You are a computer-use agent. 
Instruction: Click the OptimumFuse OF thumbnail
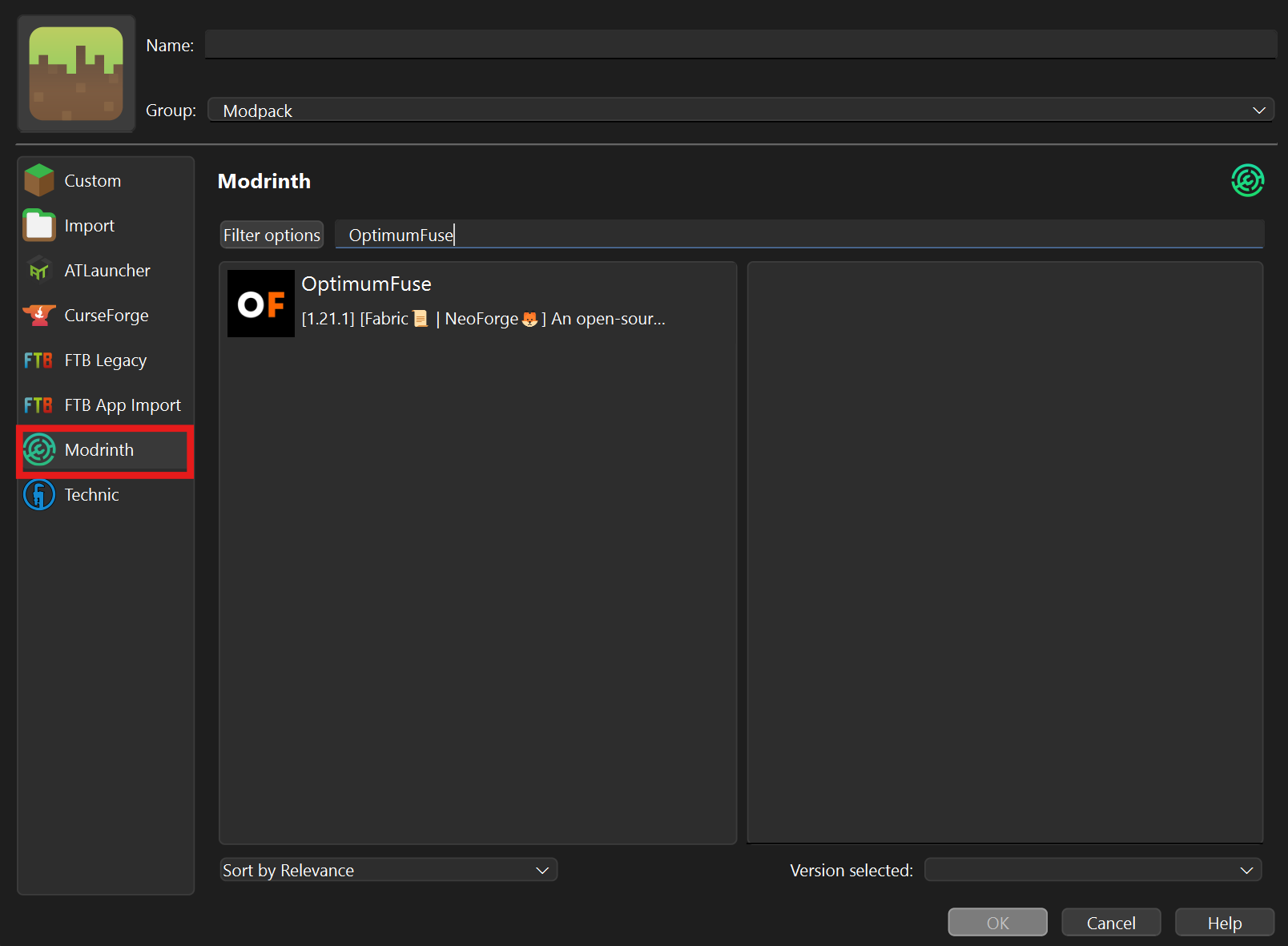click(x=261, y=304)
